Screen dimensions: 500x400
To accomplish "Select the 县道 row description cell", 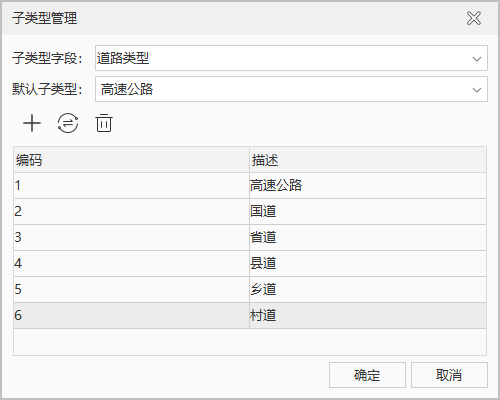I will (368, 263).
